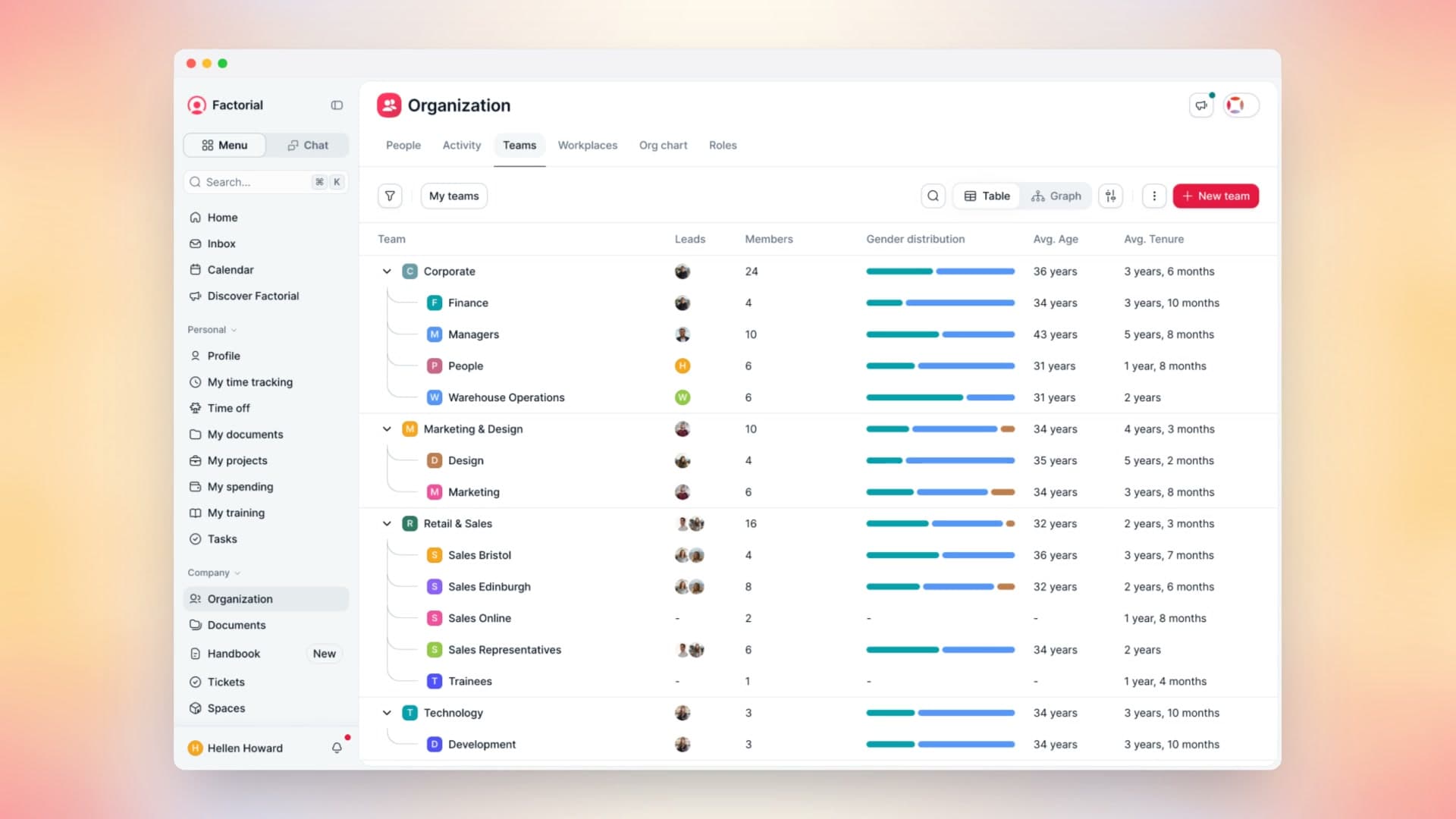Collapse the Corporate team row

click(387, 271)
